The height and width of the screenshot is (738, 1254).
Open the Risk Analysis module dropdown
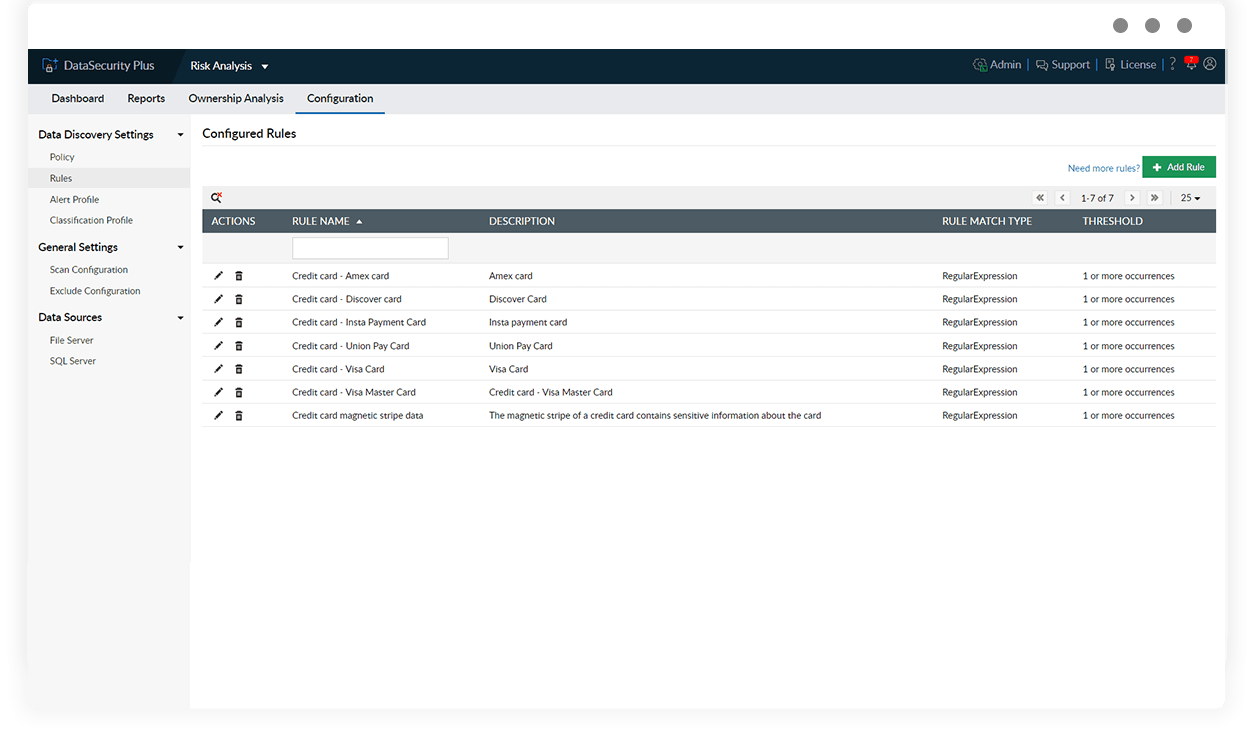229,66
